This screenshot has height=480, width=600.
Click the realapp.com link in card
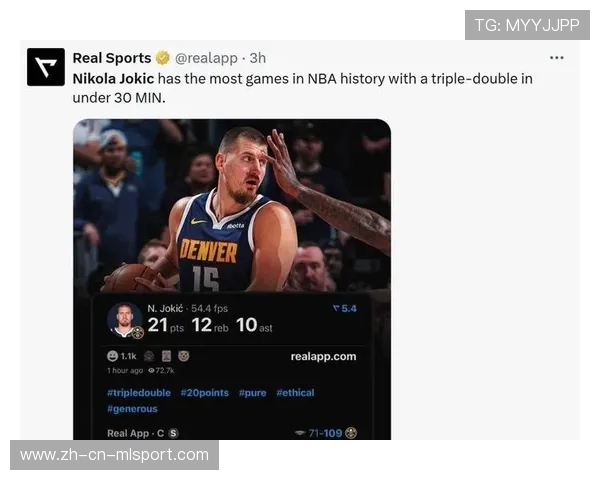tap(323, 356)
